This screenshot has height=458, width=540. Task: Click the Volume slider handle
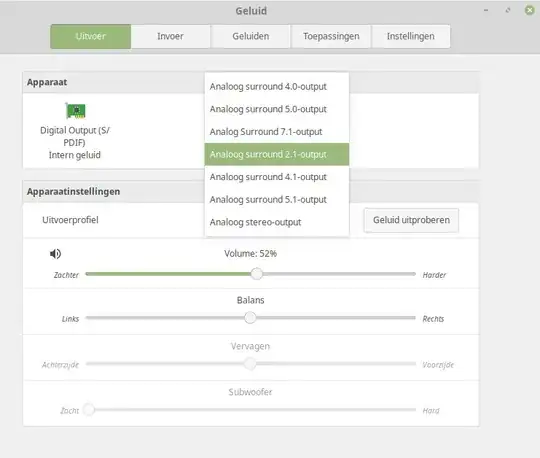(x=257, y=274)
